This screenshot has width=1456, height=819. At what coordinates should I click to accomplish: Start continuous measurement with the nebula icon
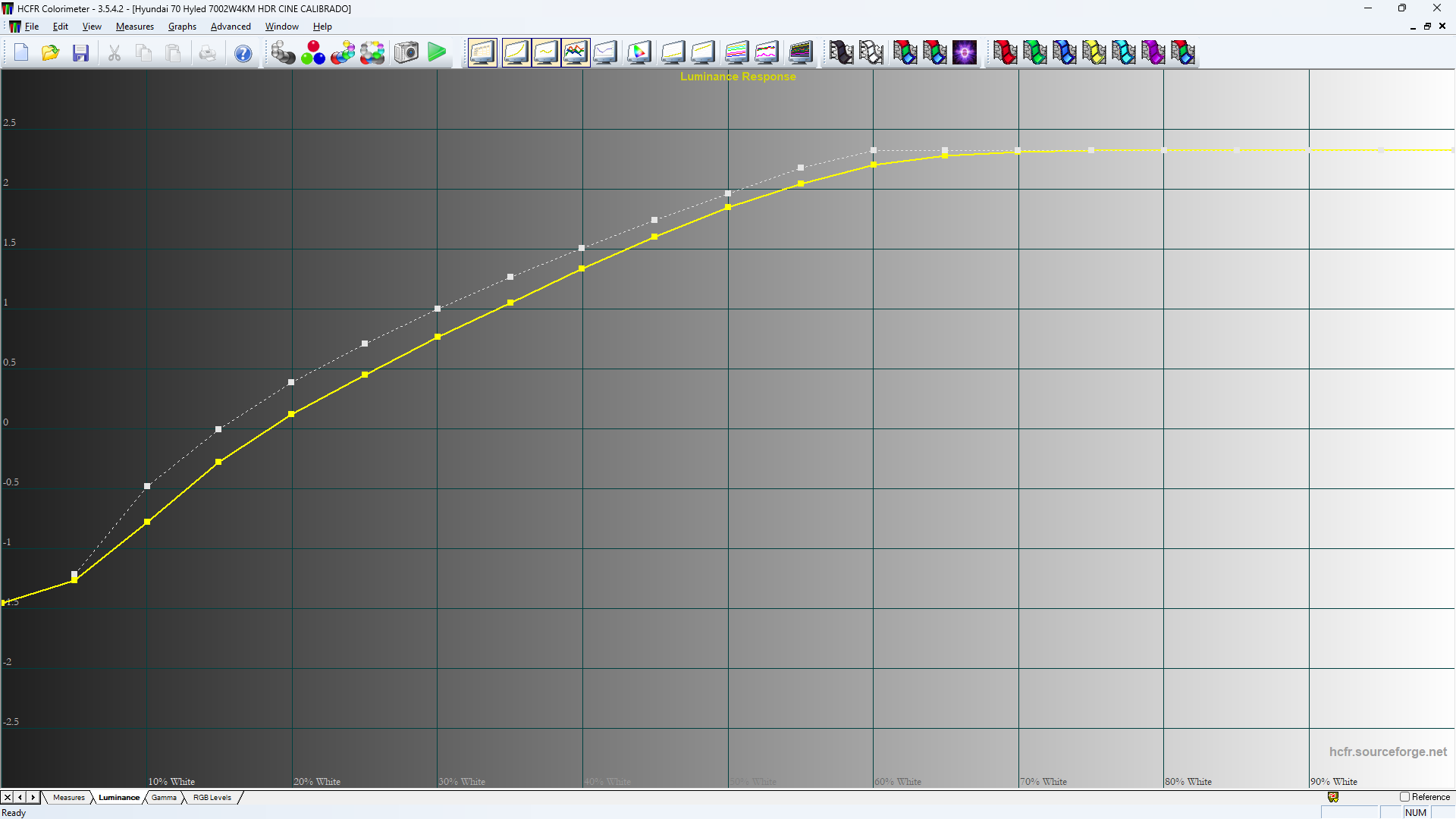(965, 52)
